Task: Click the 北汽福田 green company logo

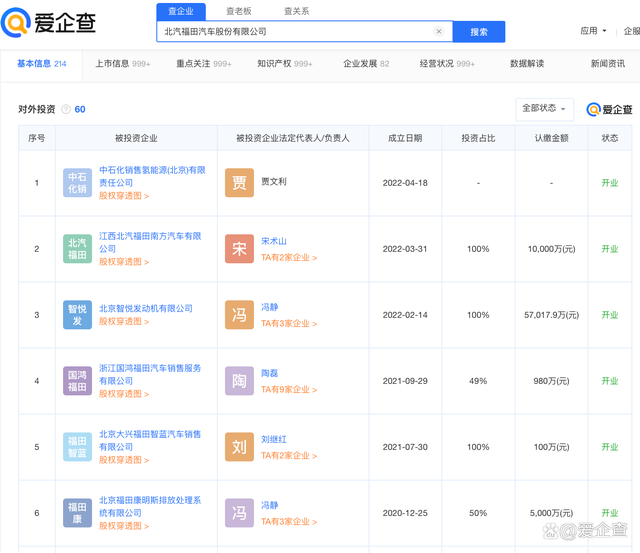Action: 77,249
